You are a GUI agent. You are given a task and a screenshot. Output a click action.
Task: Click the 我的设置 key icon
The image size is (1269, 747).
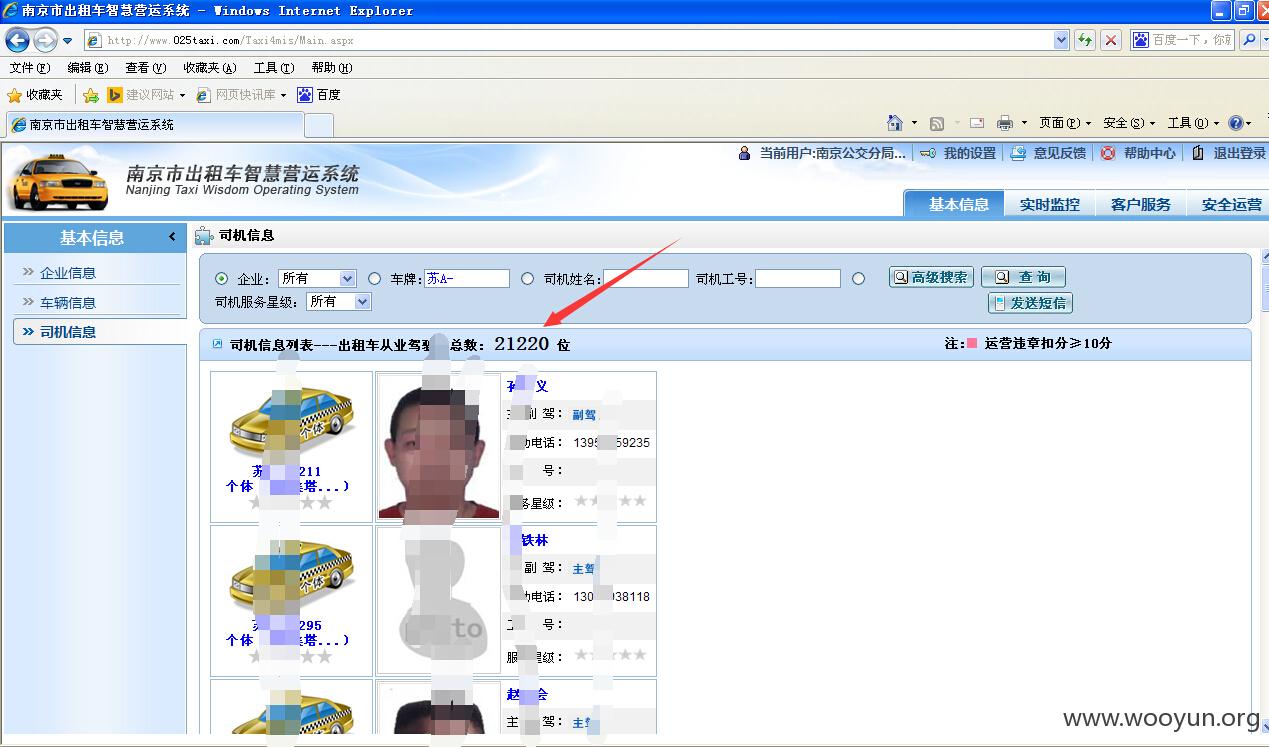click(x=928, y=153)
